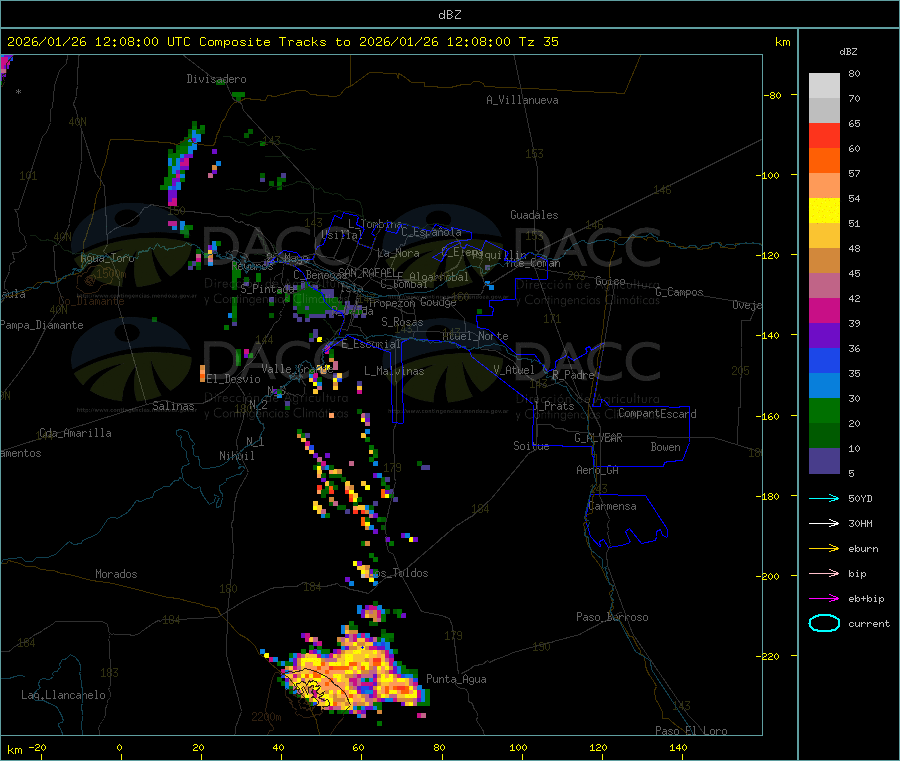
Task: Click the yellow eburn arrow legend icon
Action: (824, 548)
